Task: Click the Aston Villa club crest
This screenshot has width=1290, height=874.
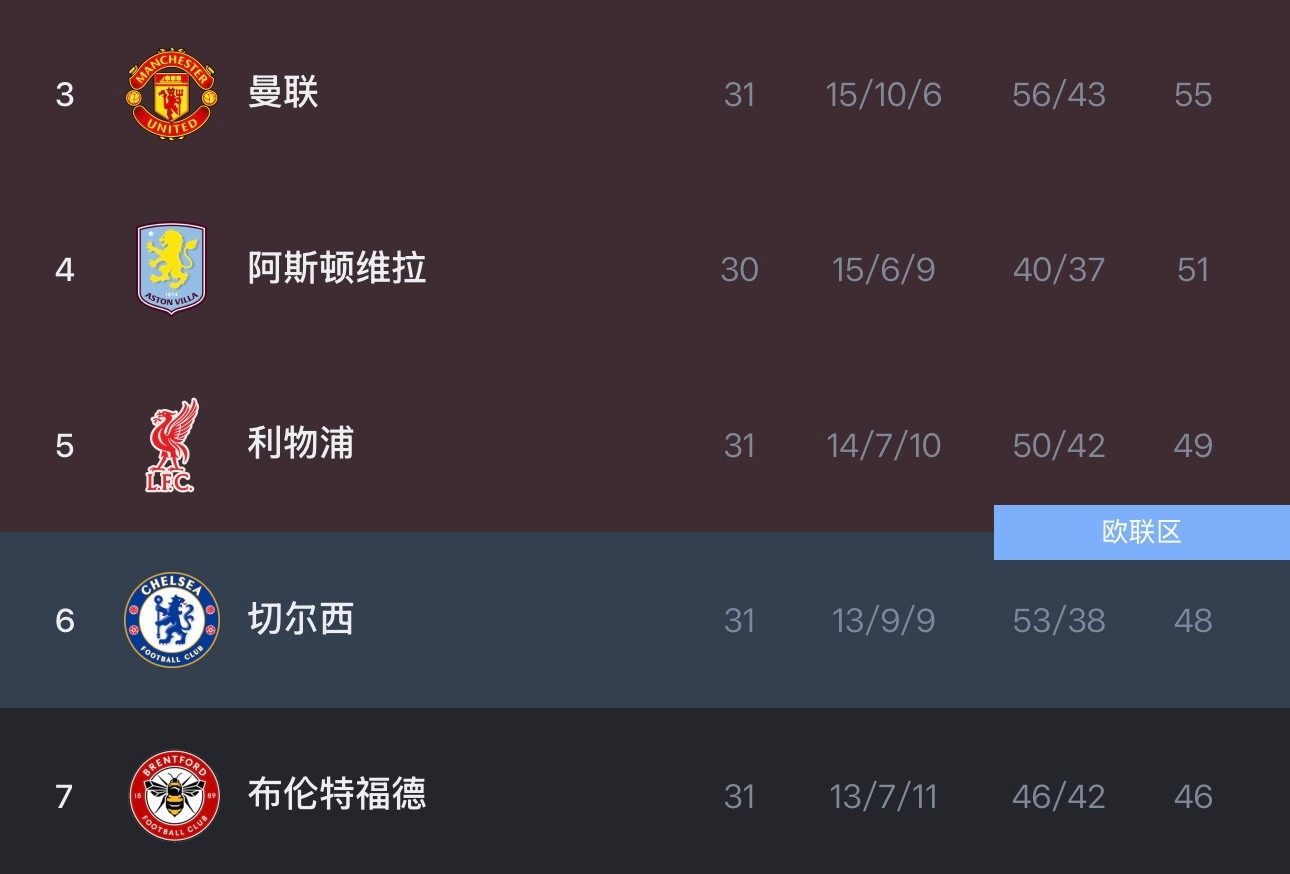Action: click(x=171, y=269)
